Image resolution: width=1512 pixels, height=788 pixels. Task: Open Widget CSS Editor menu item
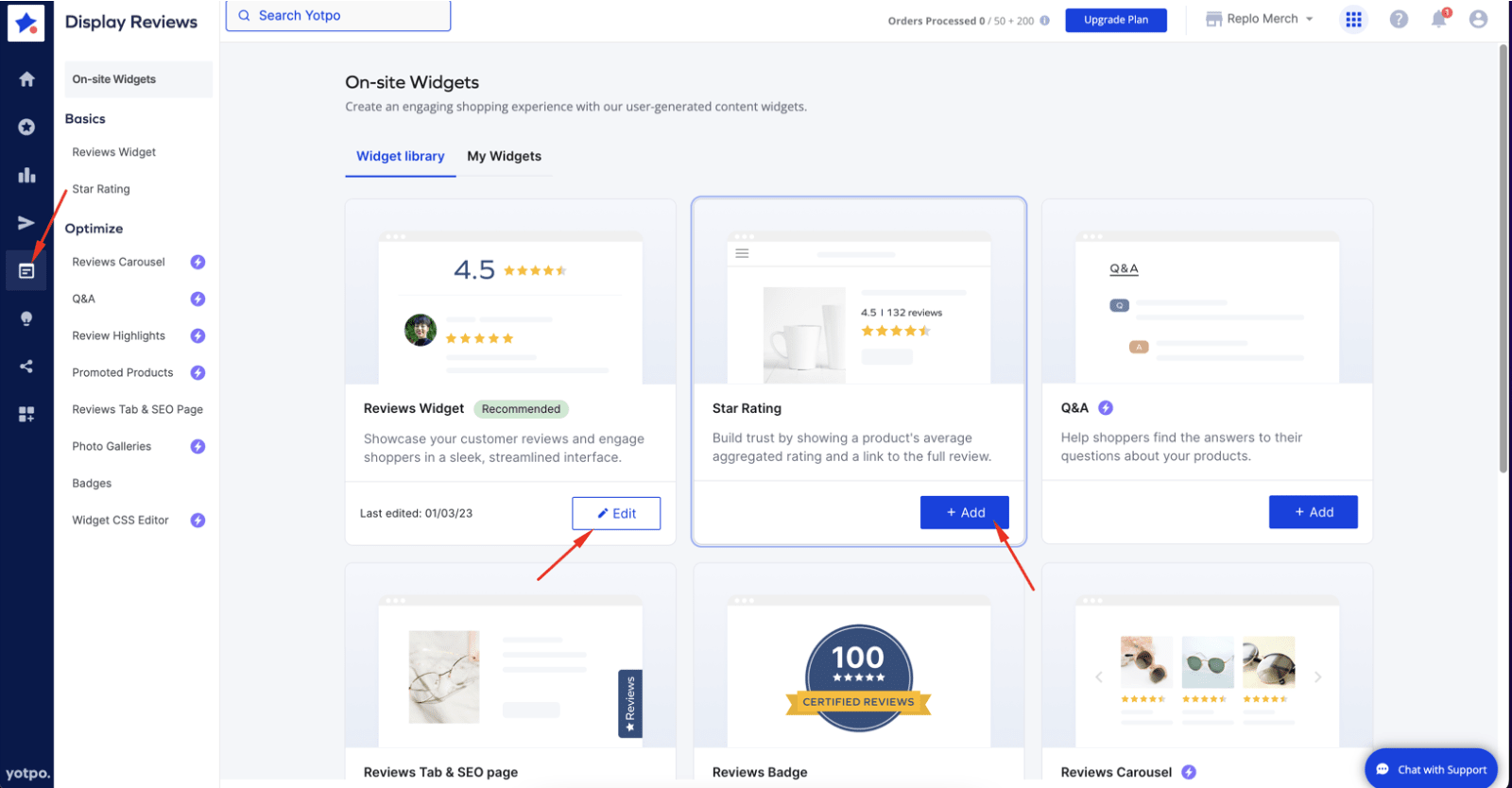coord(120,520)
